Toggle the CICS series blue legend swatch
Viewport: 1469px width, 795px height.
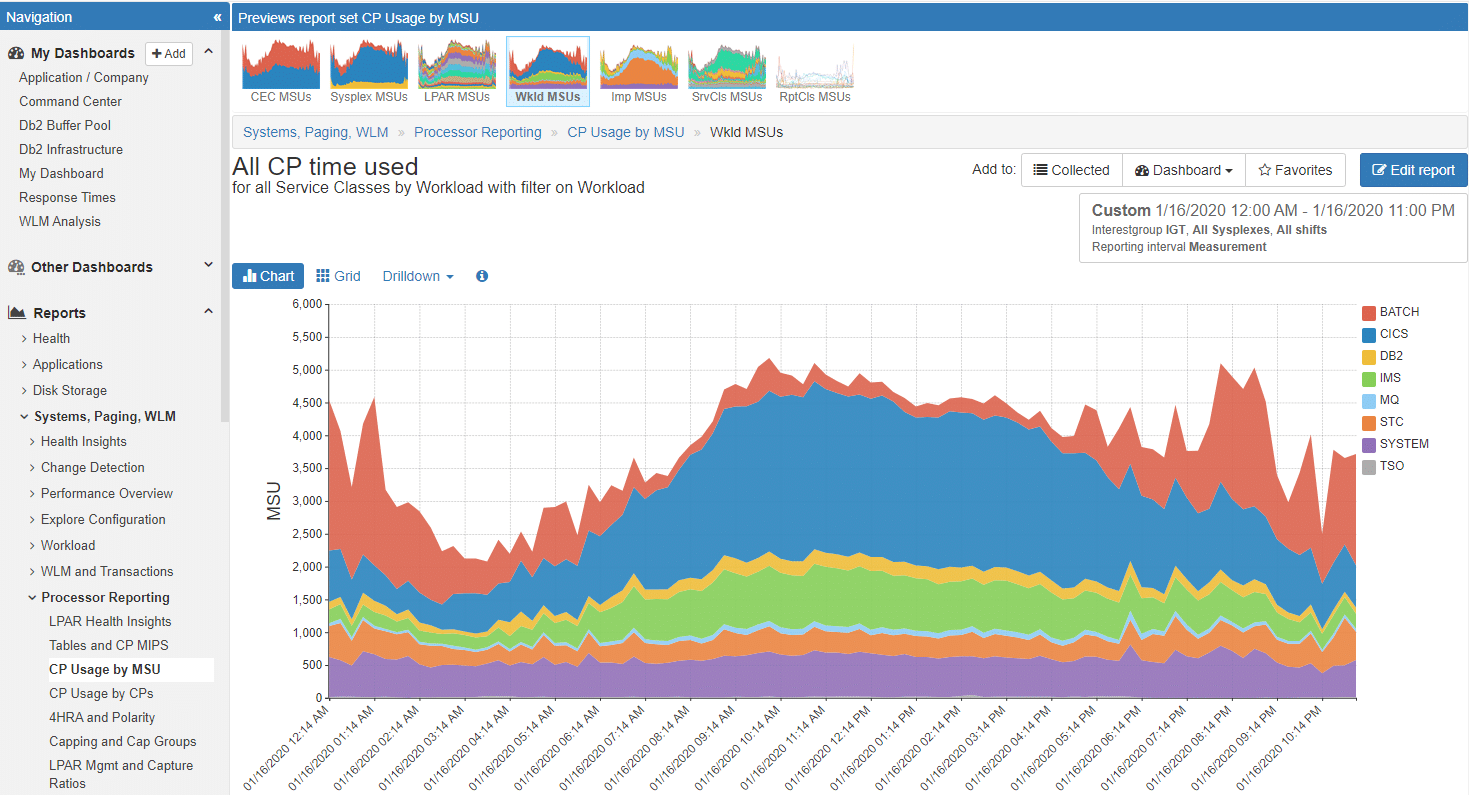1369,334
